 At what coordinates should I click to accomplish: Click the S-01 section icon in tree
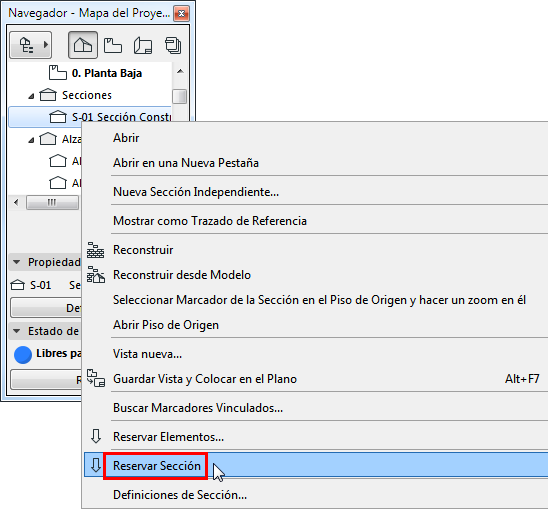click(58, 117)
